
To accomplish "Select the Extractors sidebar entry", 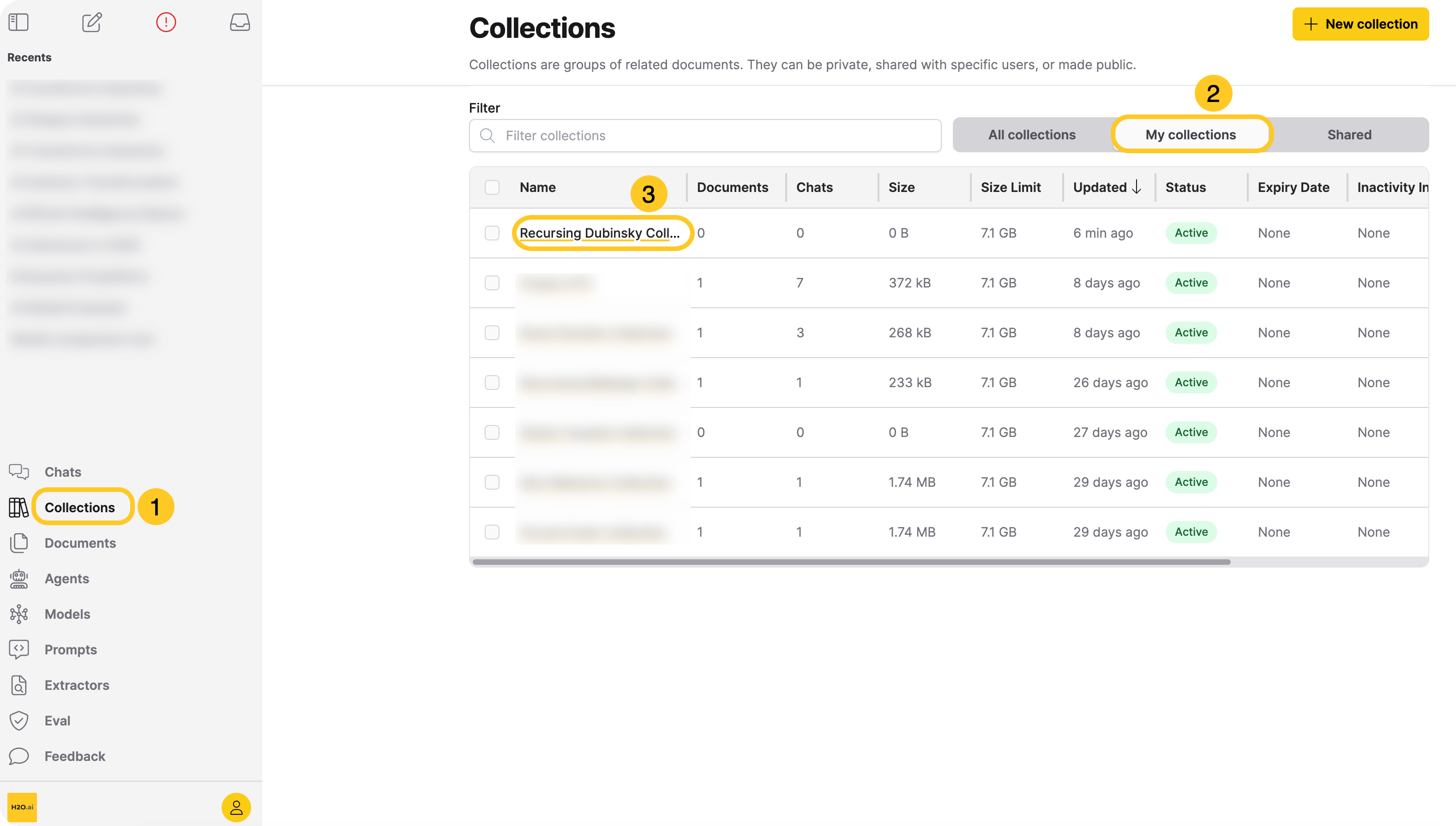I will pyautogui.click(x=77, y=685).
